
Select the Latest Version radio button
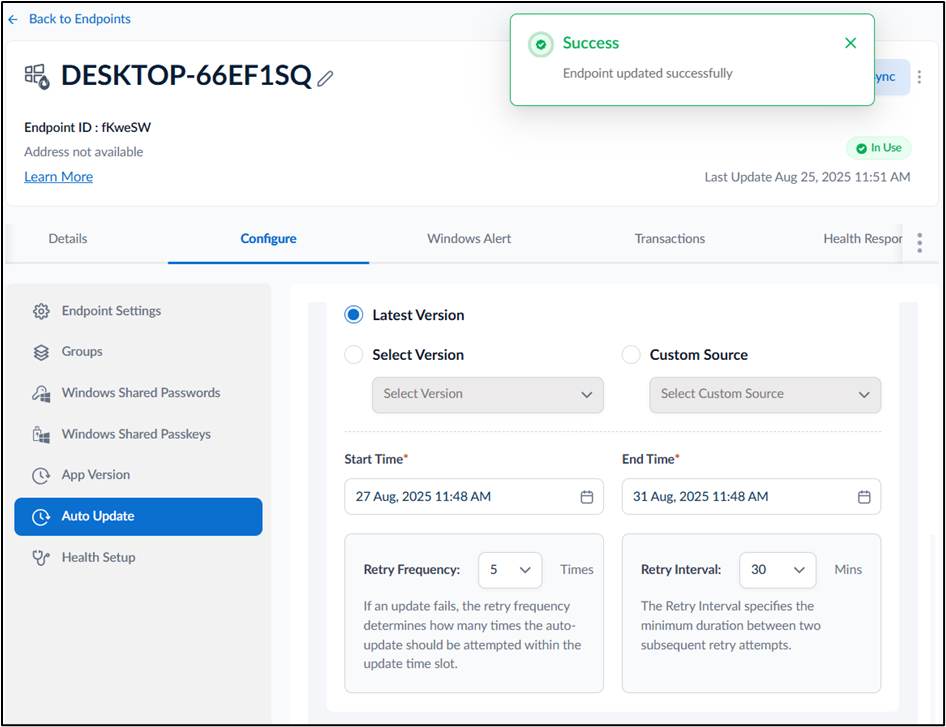click(x=354, y=315)
